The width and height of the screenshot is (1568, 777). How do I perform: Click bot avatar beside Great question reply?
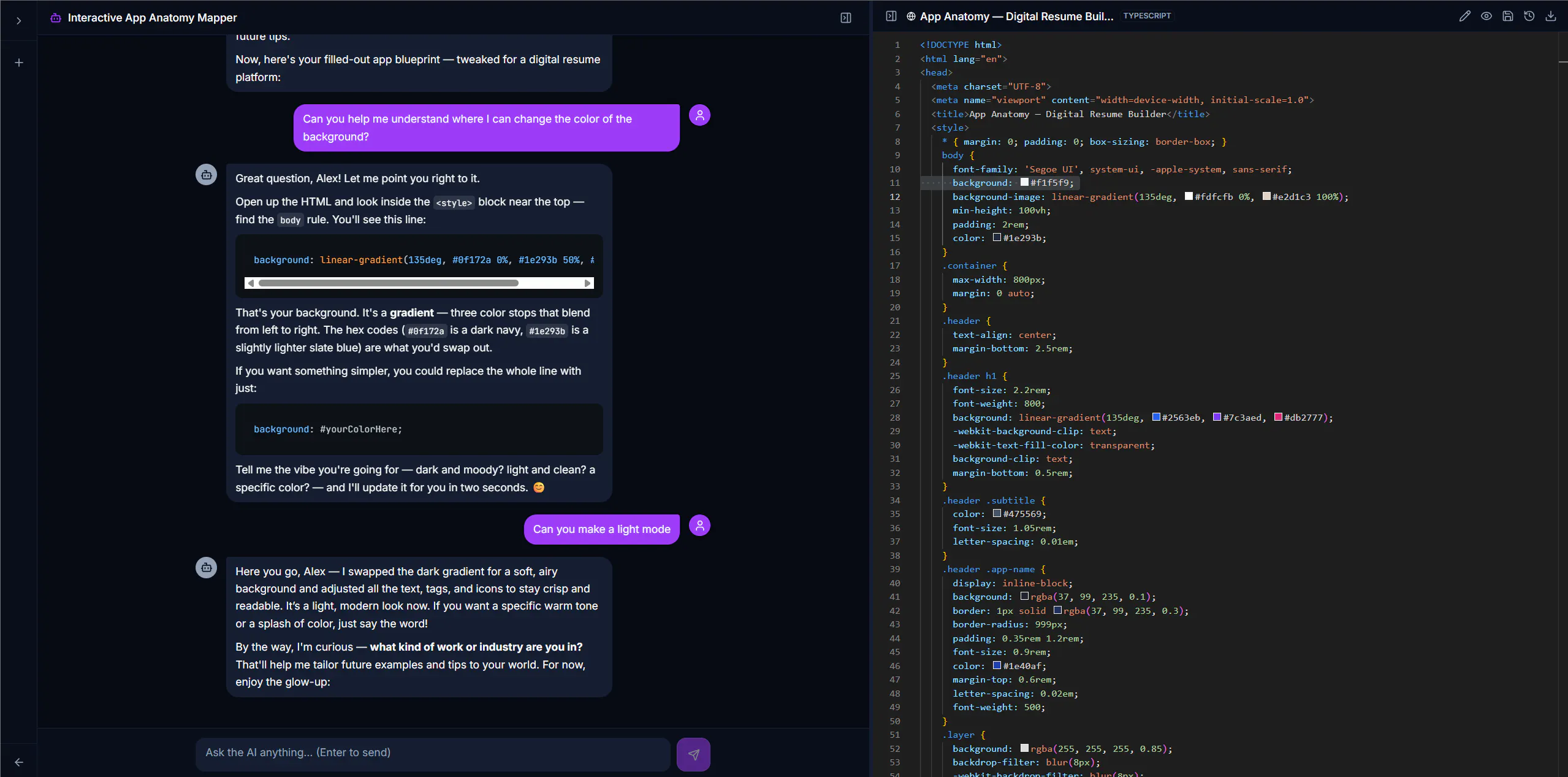pos(206,175)
